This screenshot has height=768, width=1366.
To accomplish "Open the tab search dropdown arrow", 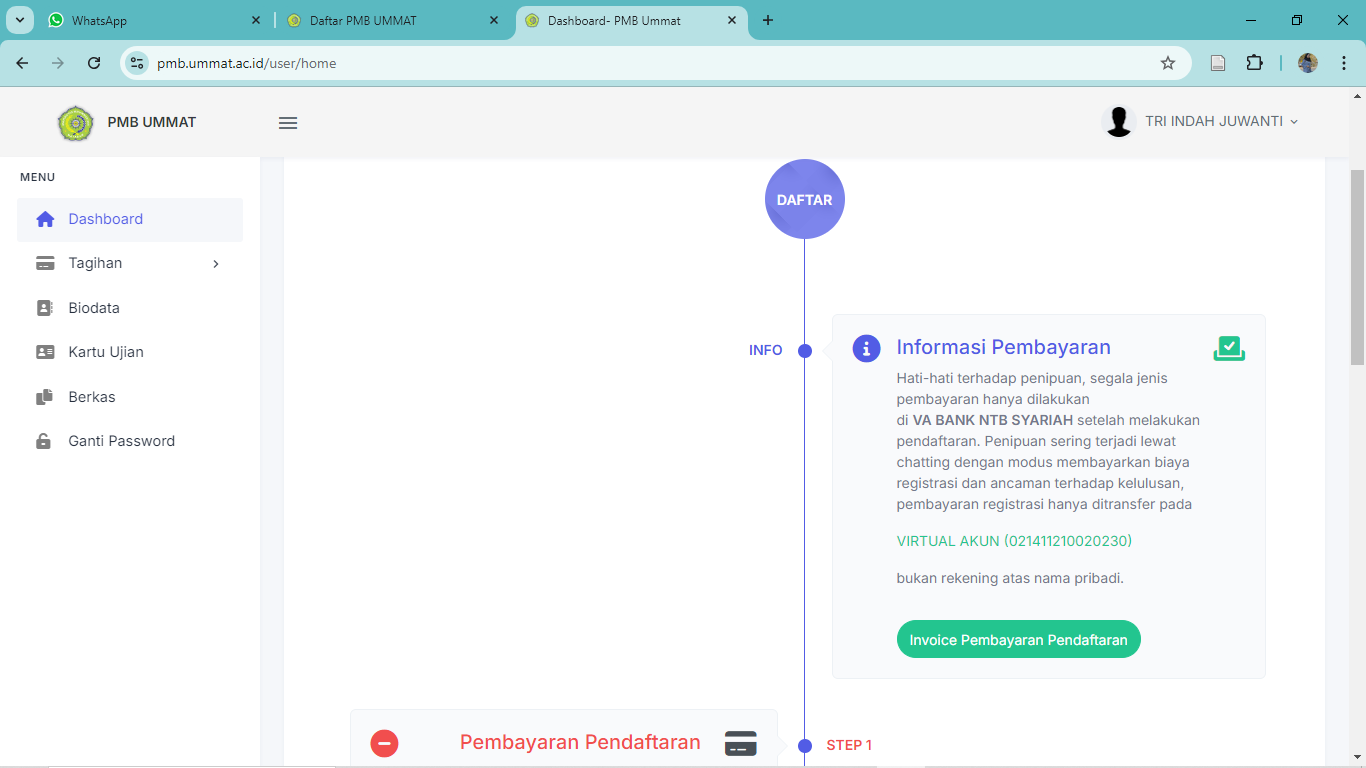I will click(x=20, y=20).
